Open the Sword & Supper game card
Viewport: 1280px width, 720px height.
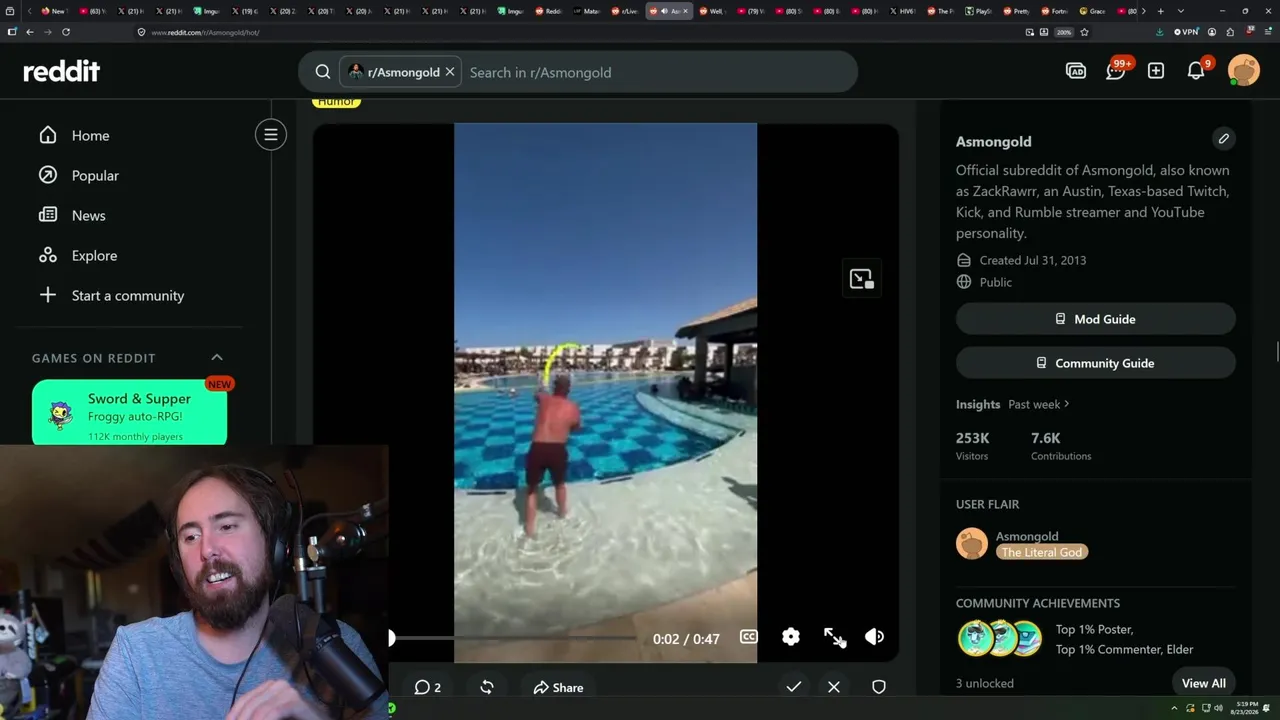tap(130, 413)
